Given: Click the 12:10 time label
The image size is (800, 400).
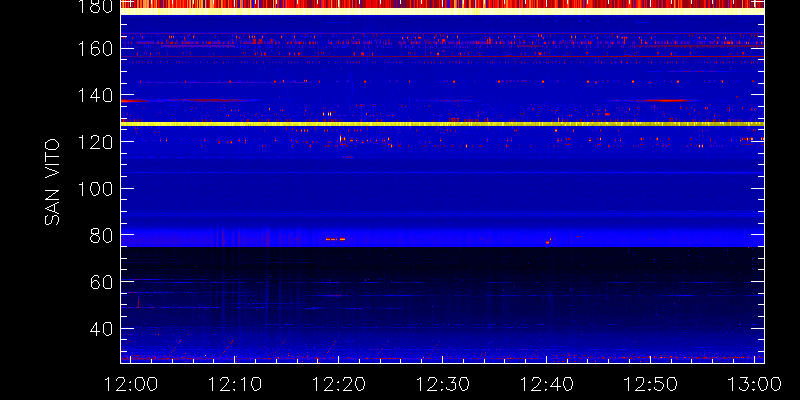Looking at the screenshot, I should 235,384.
